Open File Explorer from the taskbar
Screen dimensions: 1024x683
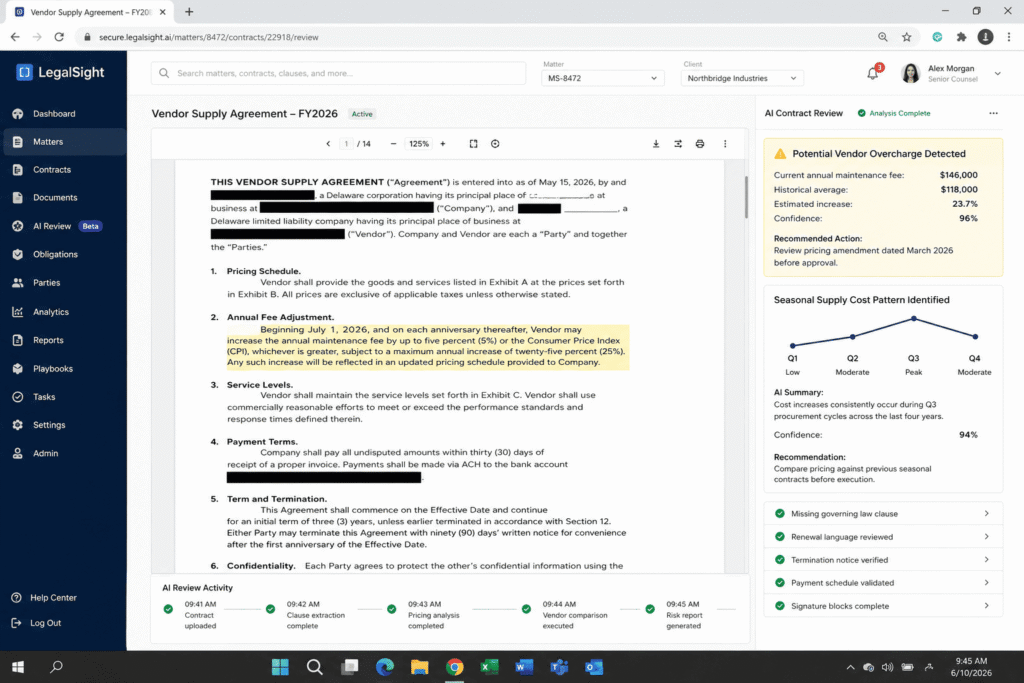(419, 667)
